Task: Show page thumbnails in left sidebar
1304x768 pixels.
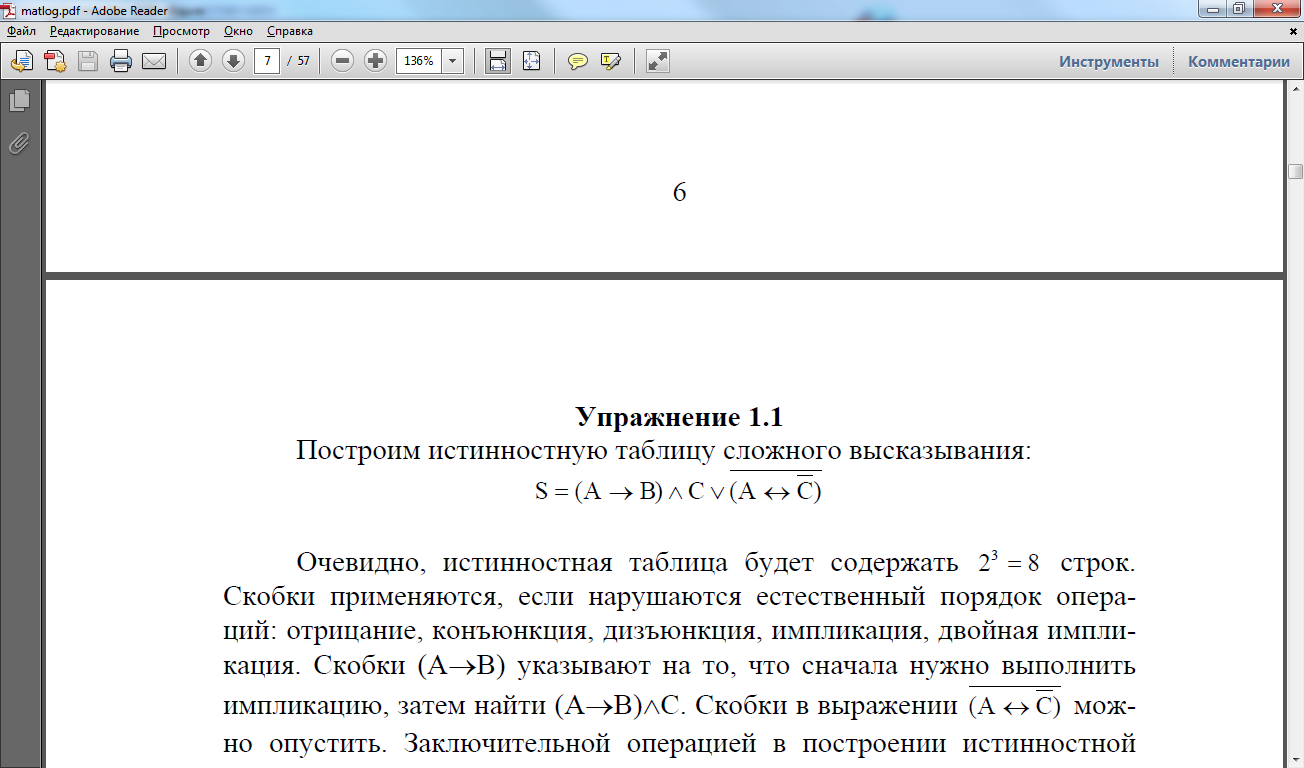Action: (x=19, y=100)
